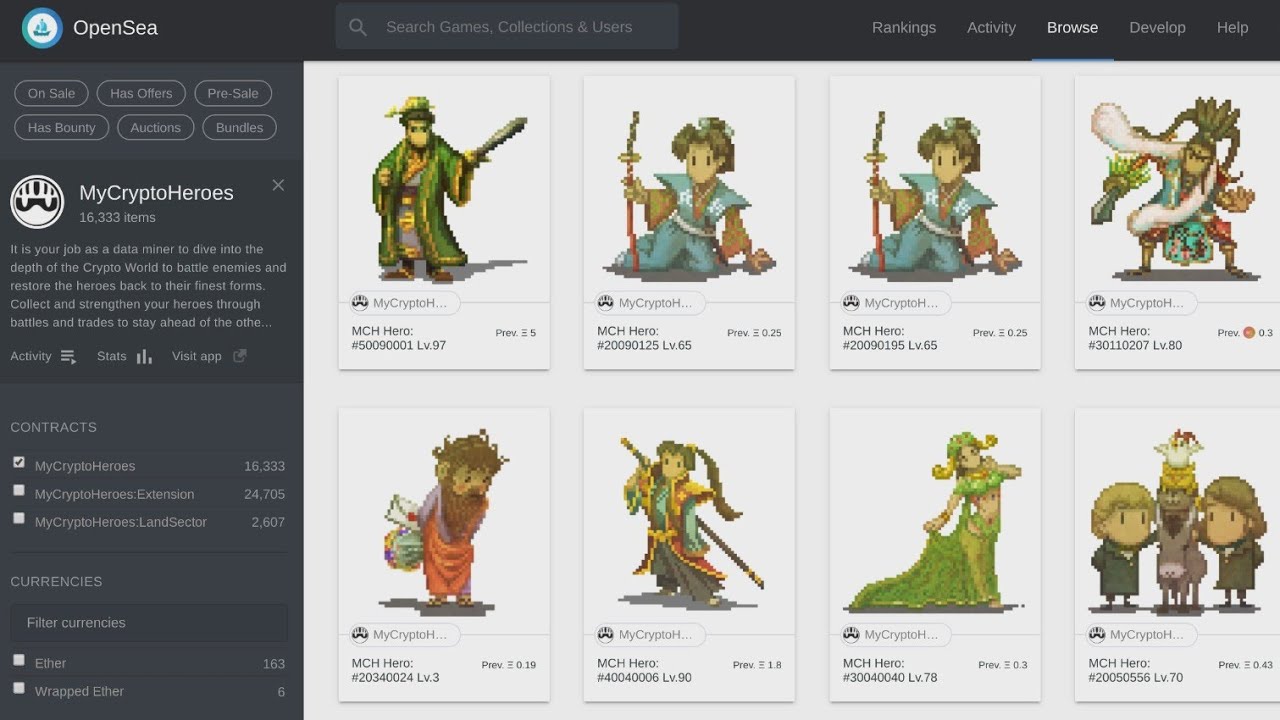Click the Visit app external link icon
Screen dimensions: 1280x720
[240, 356]
